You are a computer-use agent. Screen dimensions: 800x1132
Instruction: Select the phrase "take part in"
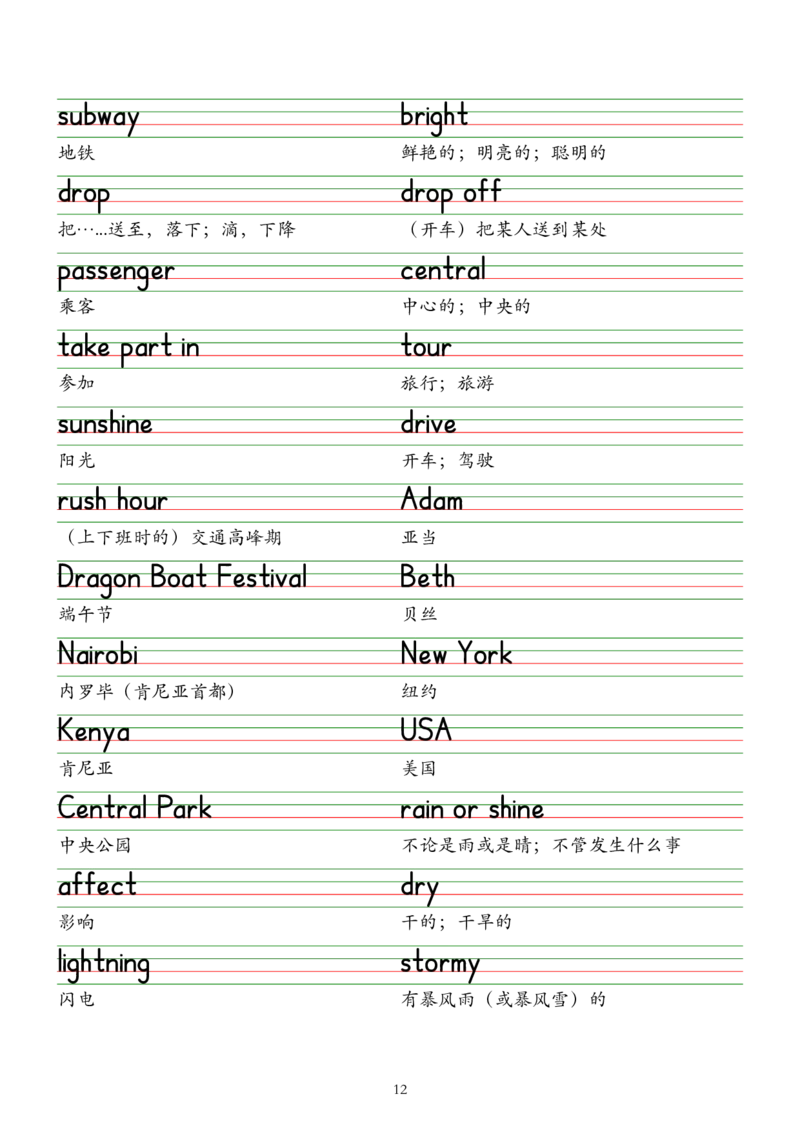coord(128,348)
